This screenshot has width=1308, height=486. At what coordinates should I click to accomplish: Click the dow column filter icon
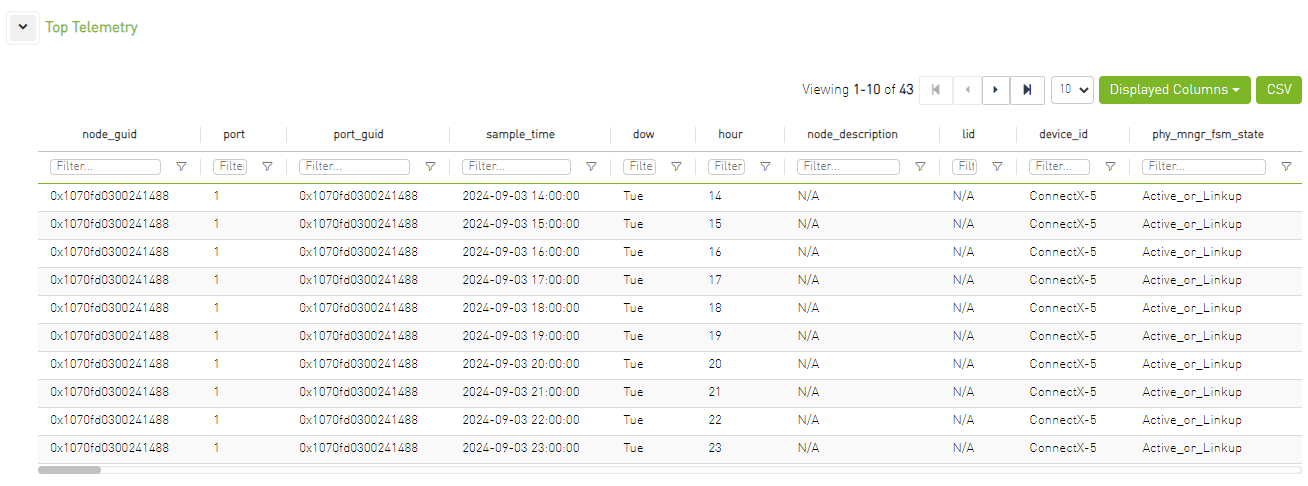(x=676, y=167)
